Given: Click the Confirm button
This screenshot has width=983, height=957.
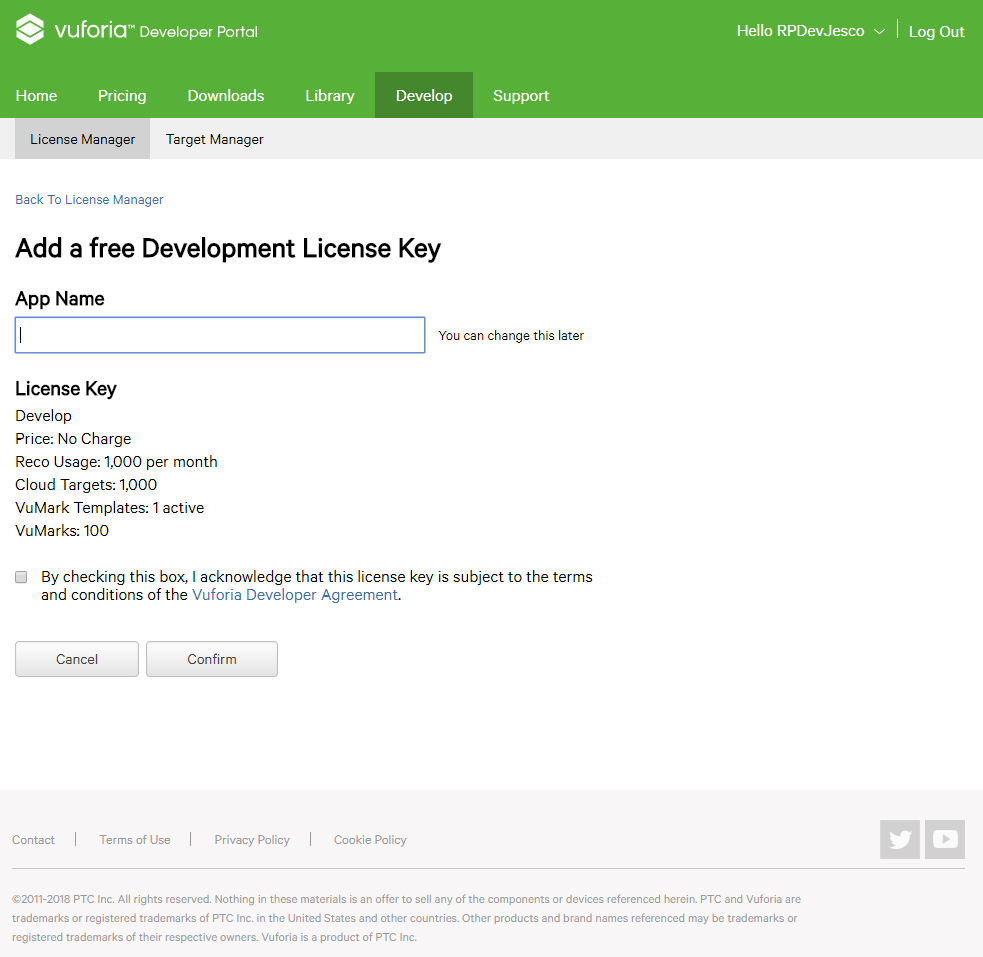Looking at the screenshot, I should [212, 659].
